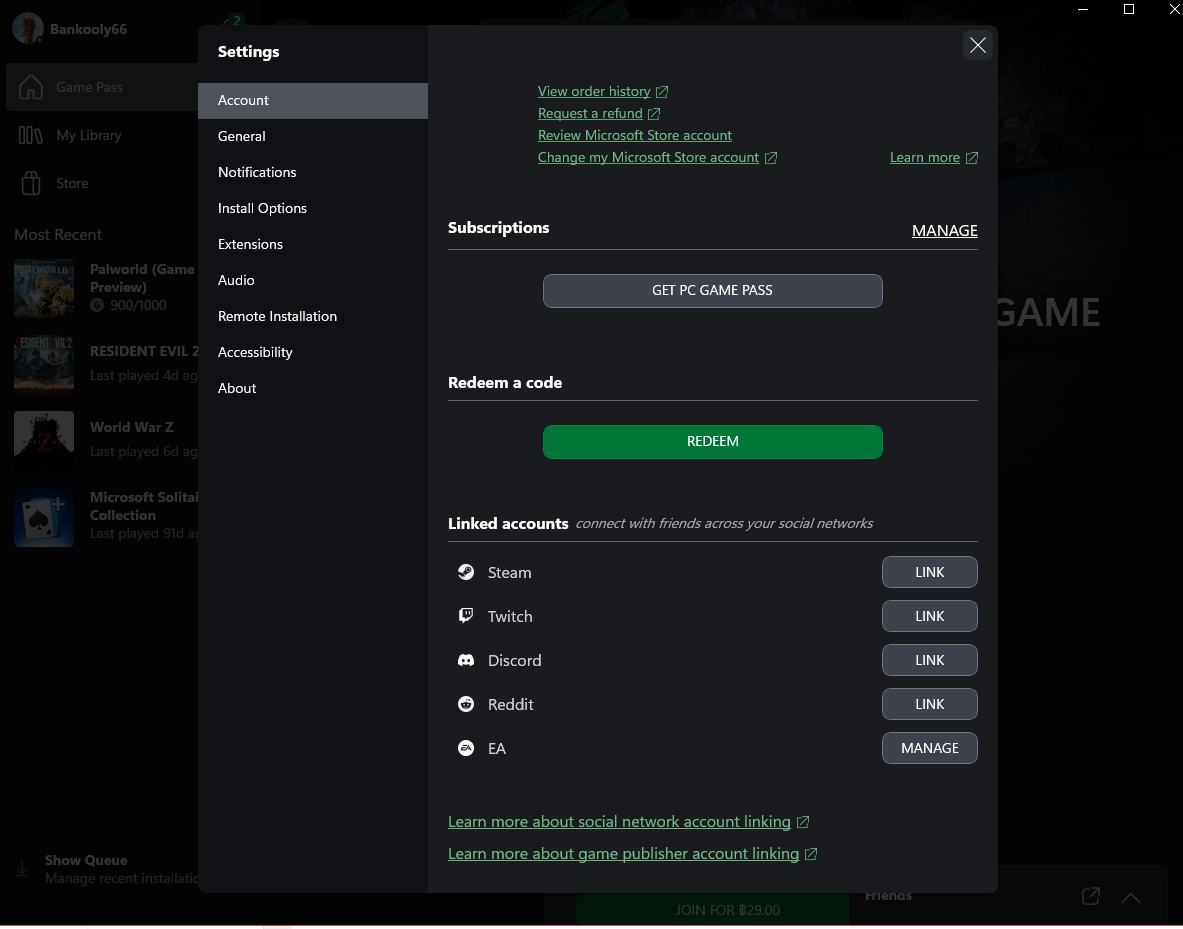Link the Discord account
Screen dimensions: 1183x929
[930, 660]
